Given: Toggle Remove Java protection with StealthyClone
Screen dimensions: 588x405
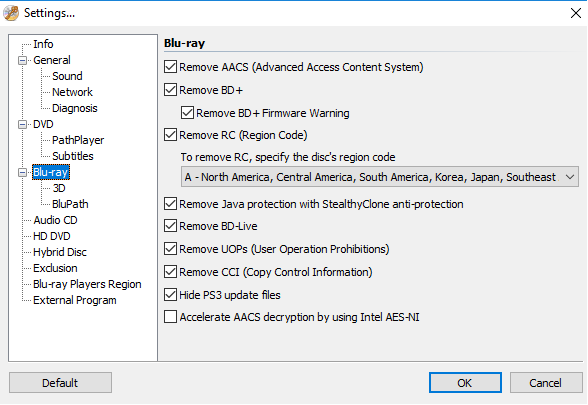Looking at the screenshot, I should click(x=171, y=204).
